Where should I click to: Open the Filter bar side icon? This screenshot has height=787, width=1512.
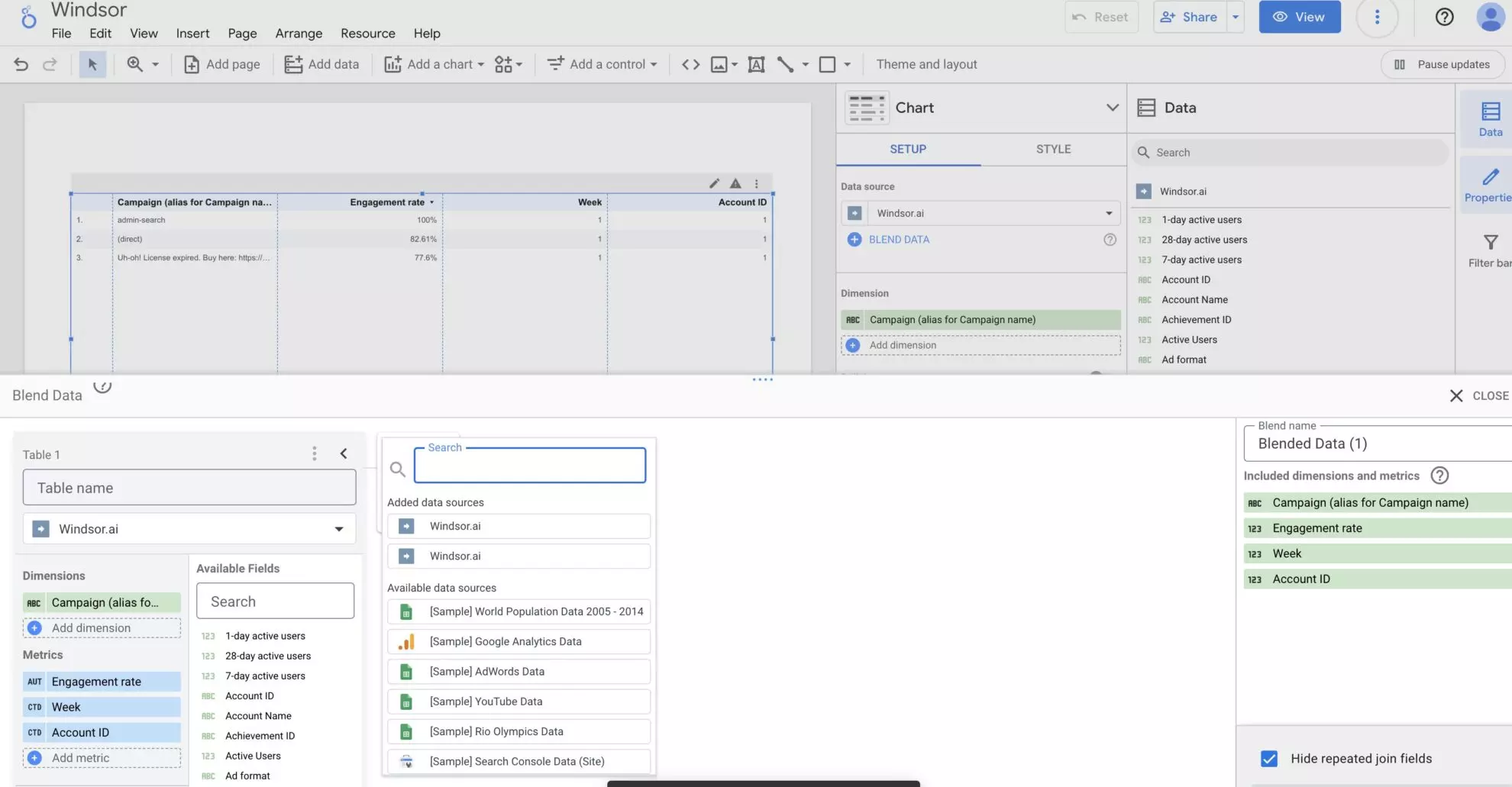click(1490, 251)
